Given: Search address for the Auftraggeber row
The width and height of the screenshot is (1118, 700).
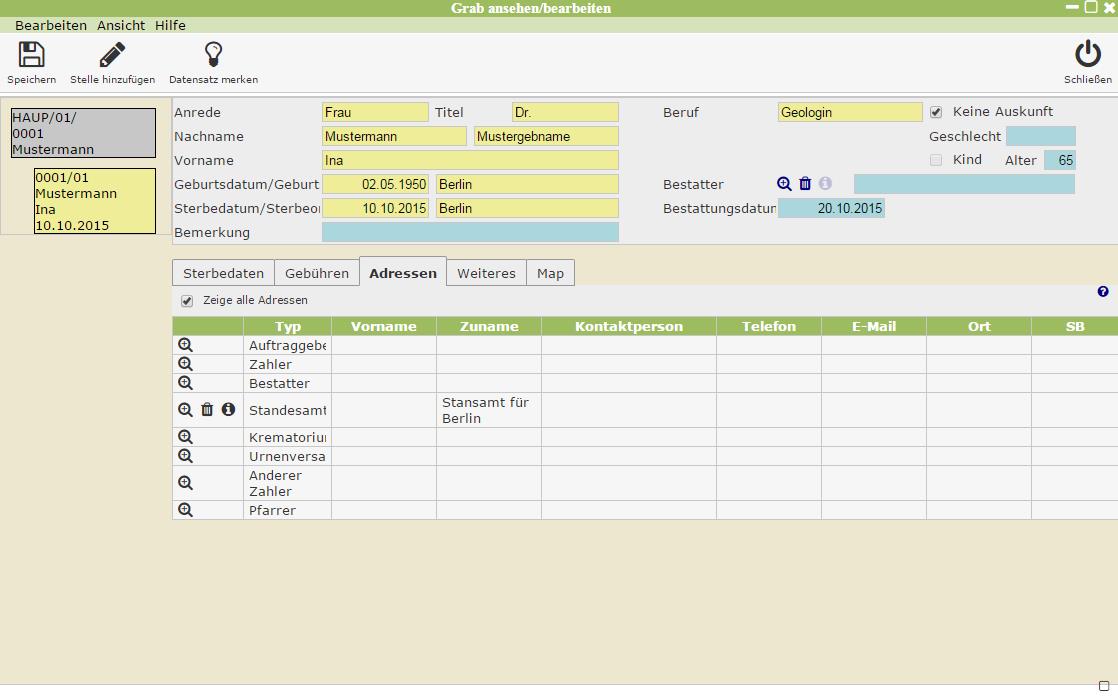Looking at the screenshot, I should pyautogui.click(x=185, y=345).
